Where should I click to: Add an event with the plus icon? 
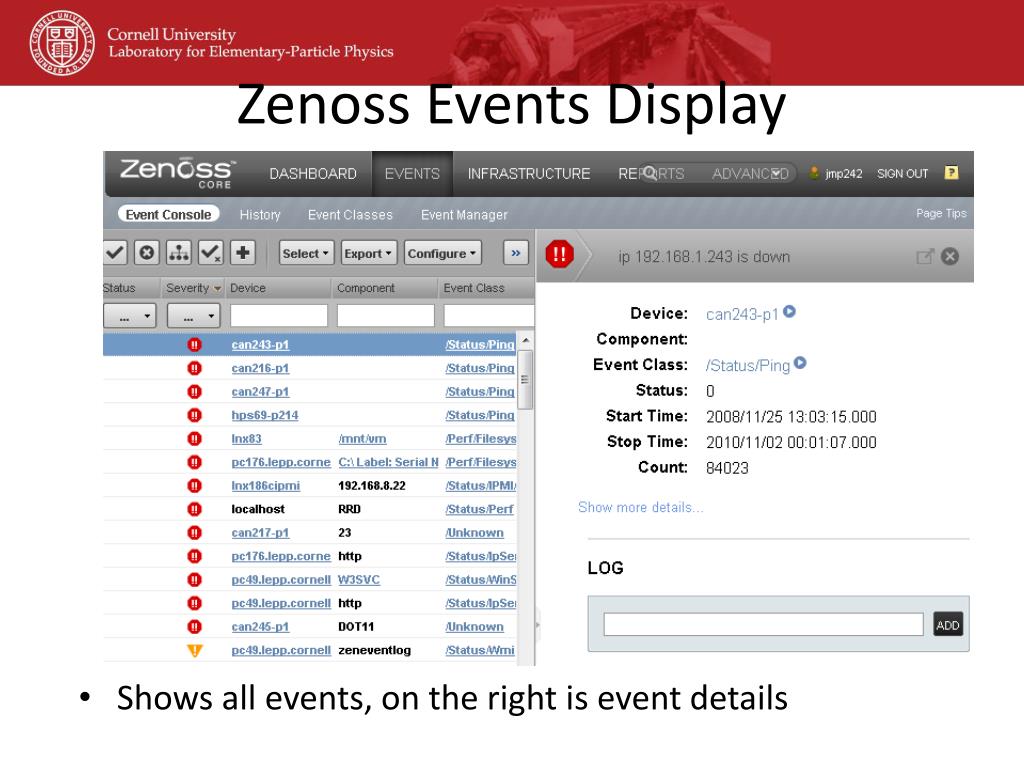point(242,253)
